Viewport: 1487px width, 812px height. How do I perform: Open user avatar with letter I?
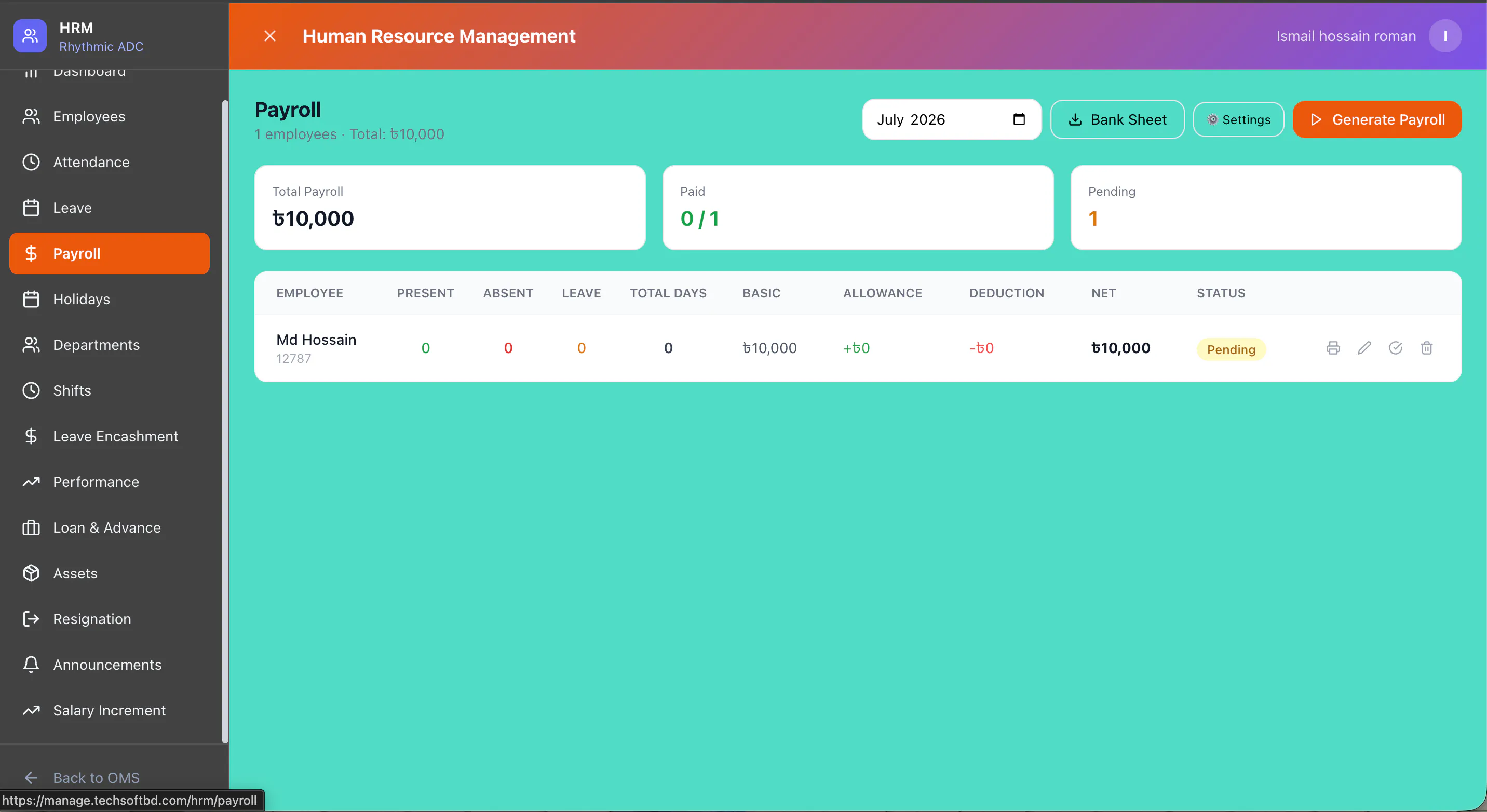tap(1445, 36)
